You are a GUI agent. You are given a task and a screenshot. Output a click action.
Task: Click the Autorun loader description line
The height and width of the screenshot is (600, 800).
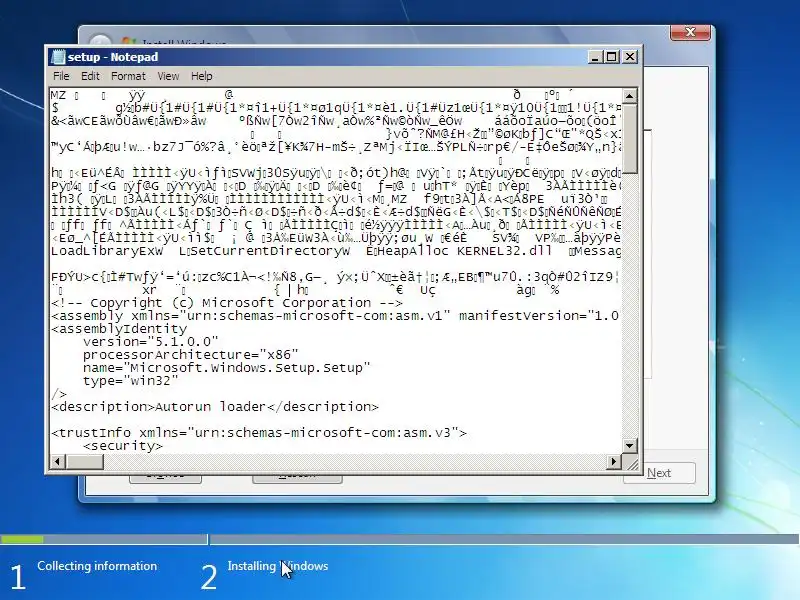(215, 407)
